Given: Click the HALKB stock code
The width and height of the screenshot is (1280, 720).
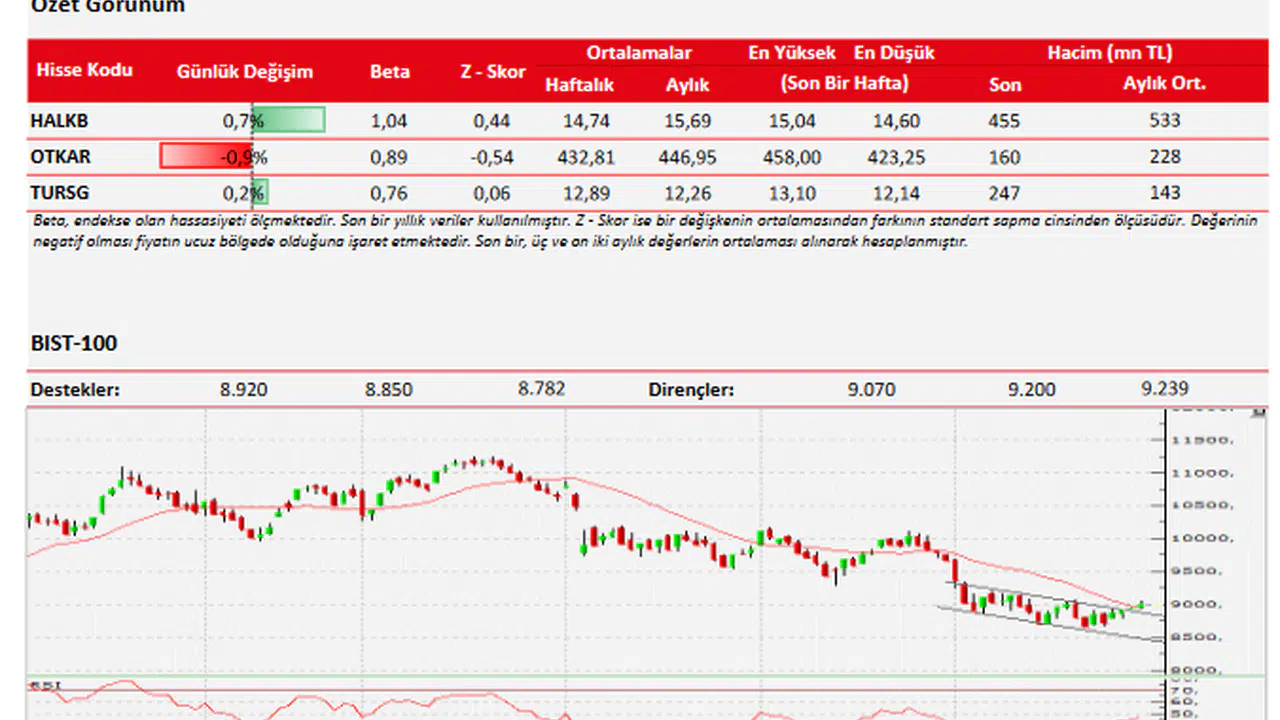Looking at the screenshot, I should (x=60, y=121).
